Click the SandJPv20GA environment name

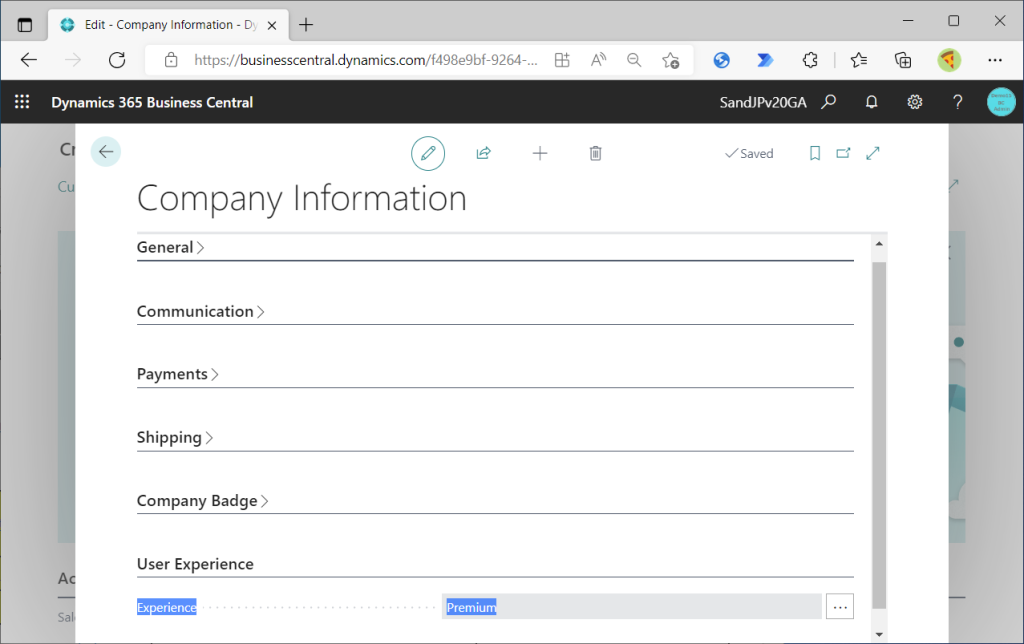[763, 103]
